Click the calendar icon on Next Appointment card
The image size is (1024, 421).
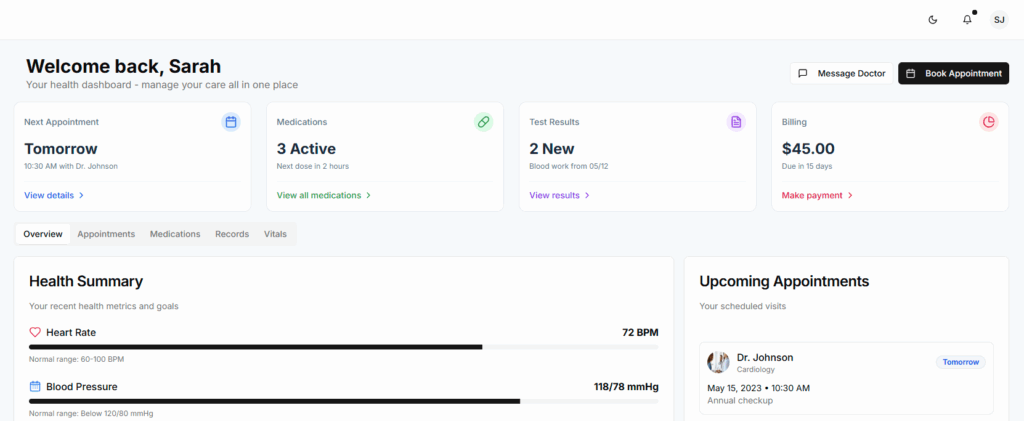(x=231, y=122)
